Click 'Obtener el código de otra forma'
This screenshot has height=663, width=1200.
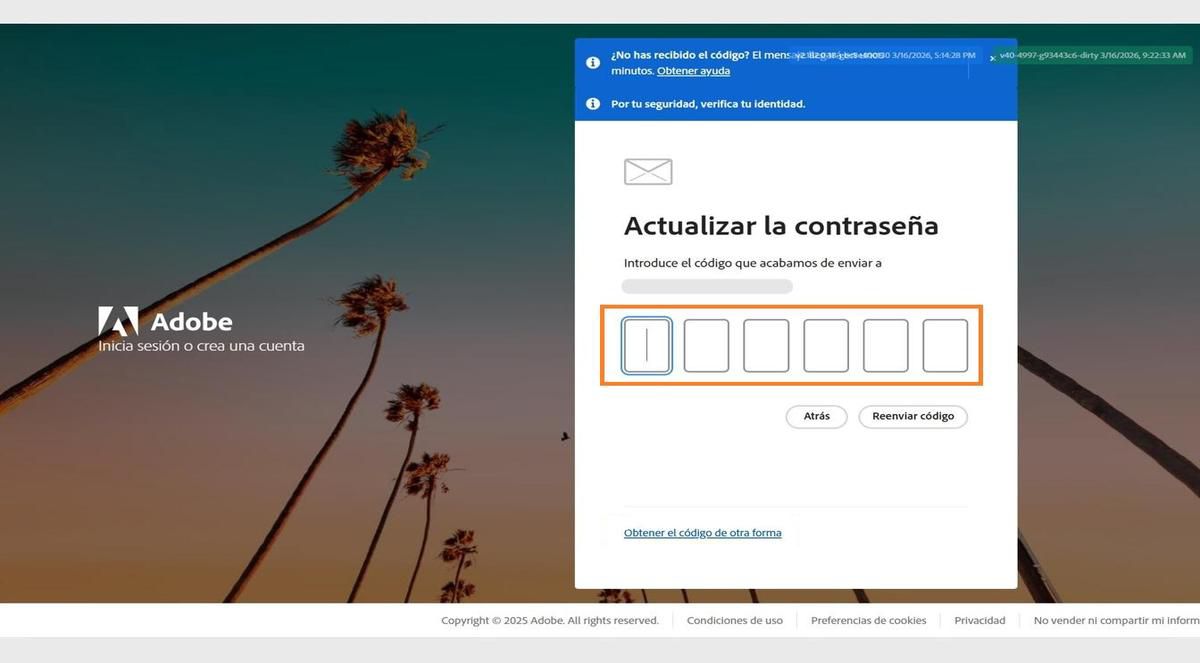pyautogui.click(x=702, y=532)
